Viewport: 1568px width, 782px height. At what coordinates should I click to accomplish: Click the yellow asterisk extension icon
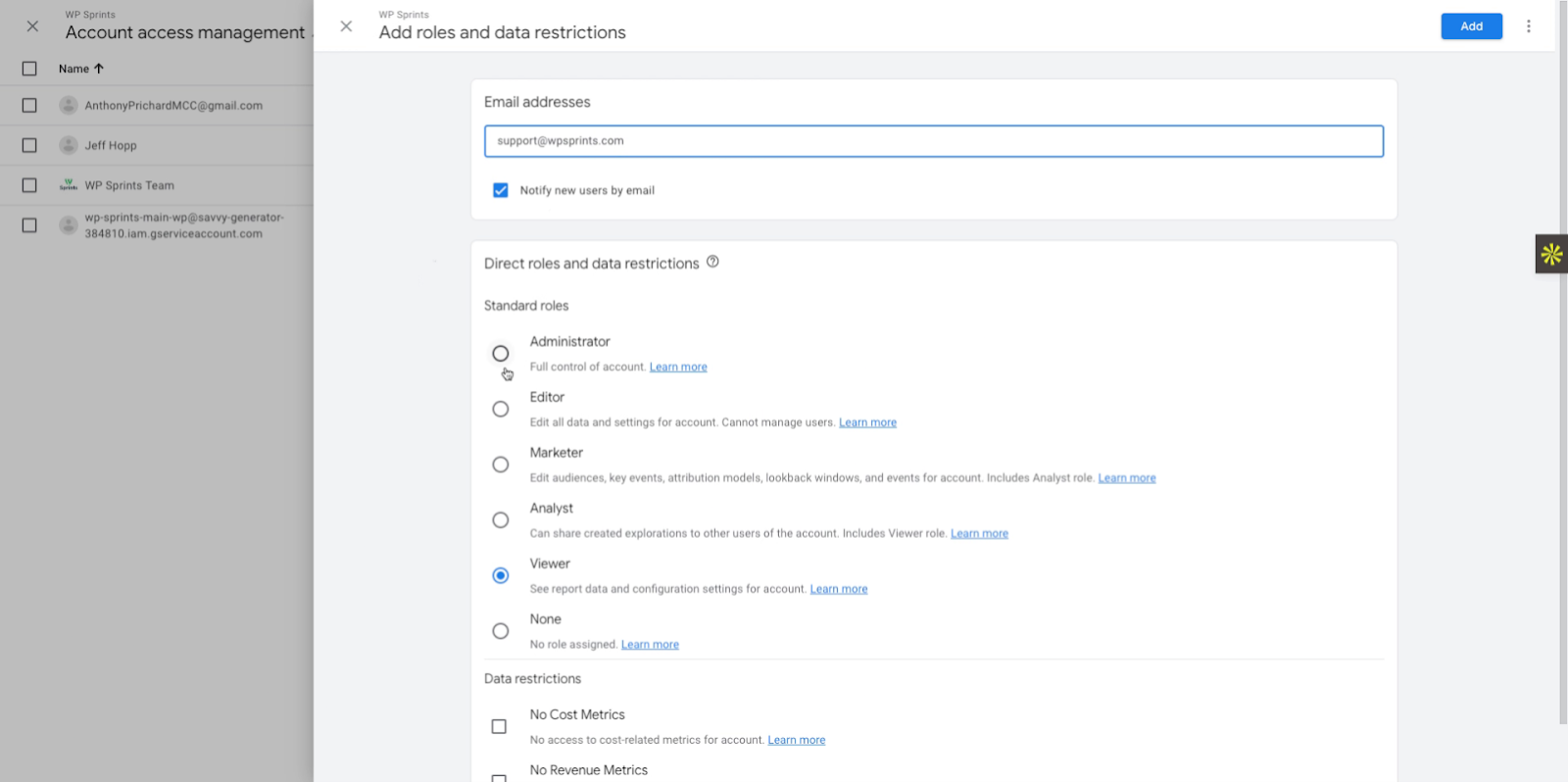[x=1550, y=254]
